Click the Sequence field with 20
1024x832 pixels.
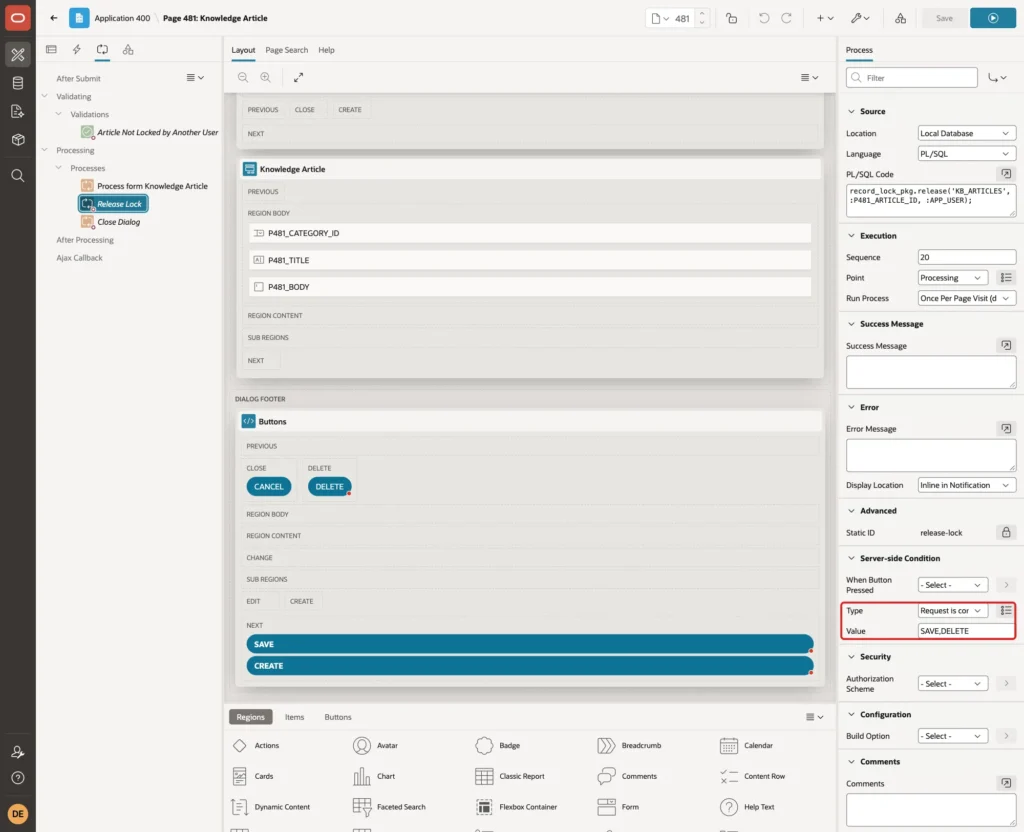(x=967, y=257)
